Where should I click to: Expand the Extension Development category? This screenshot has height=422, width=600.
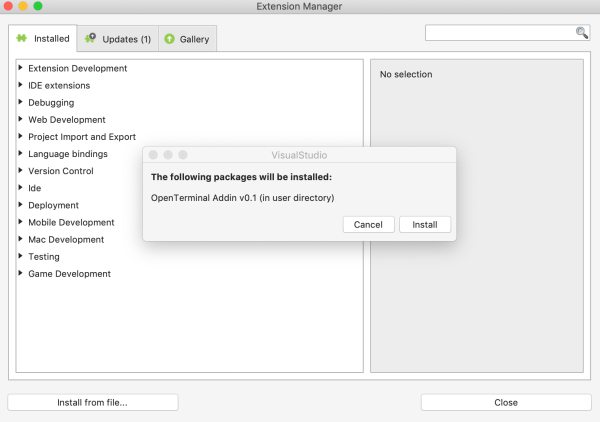pos(21,68)
